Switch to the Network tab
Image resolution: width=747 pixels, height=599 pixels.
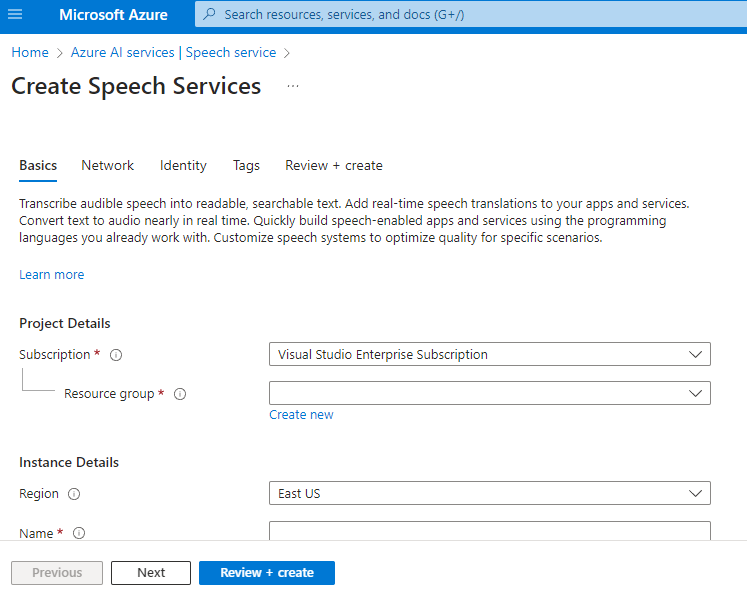coord(107,166)
